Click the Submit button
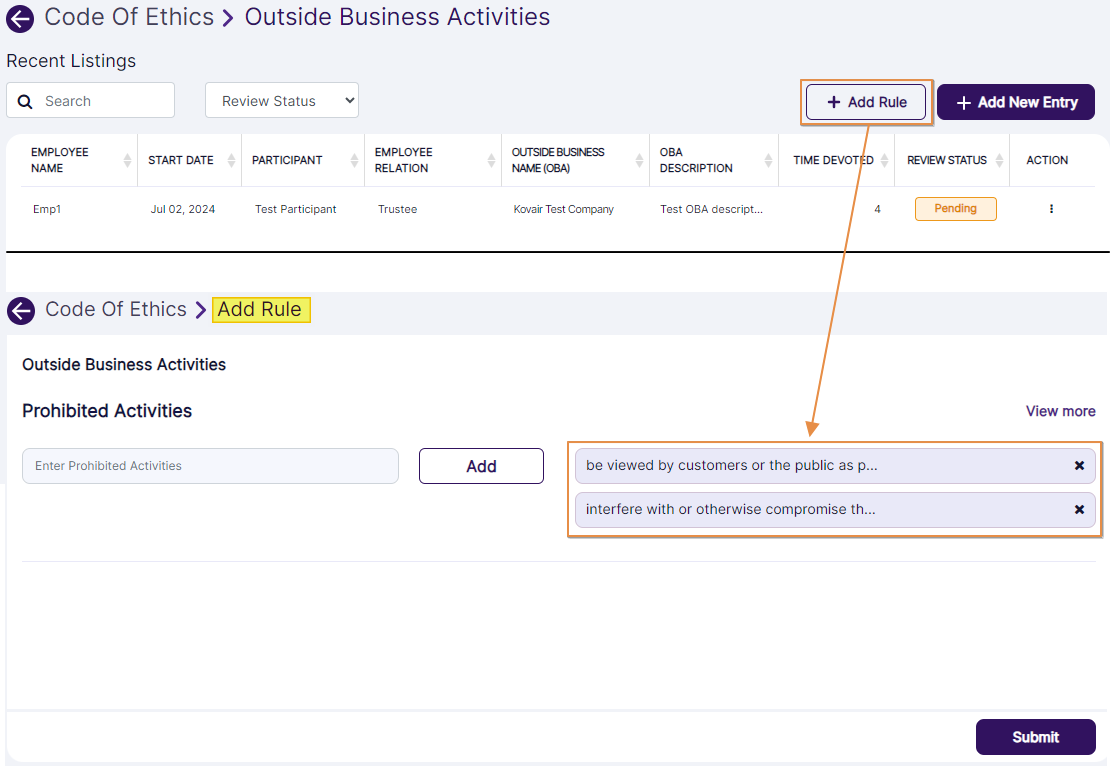Viewport: 1110px width, 774px height. (x=1036, y=737)
